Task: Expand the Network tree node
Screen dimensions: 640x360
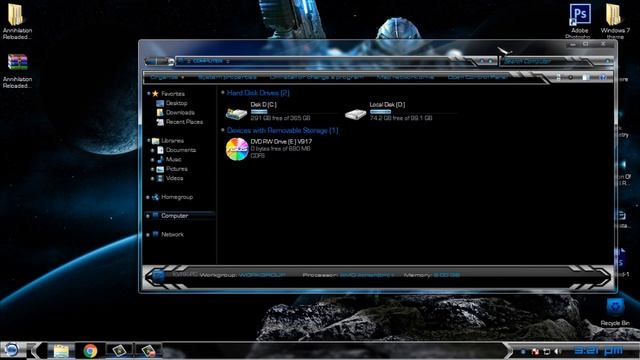Action: click(x=148, y=235)
